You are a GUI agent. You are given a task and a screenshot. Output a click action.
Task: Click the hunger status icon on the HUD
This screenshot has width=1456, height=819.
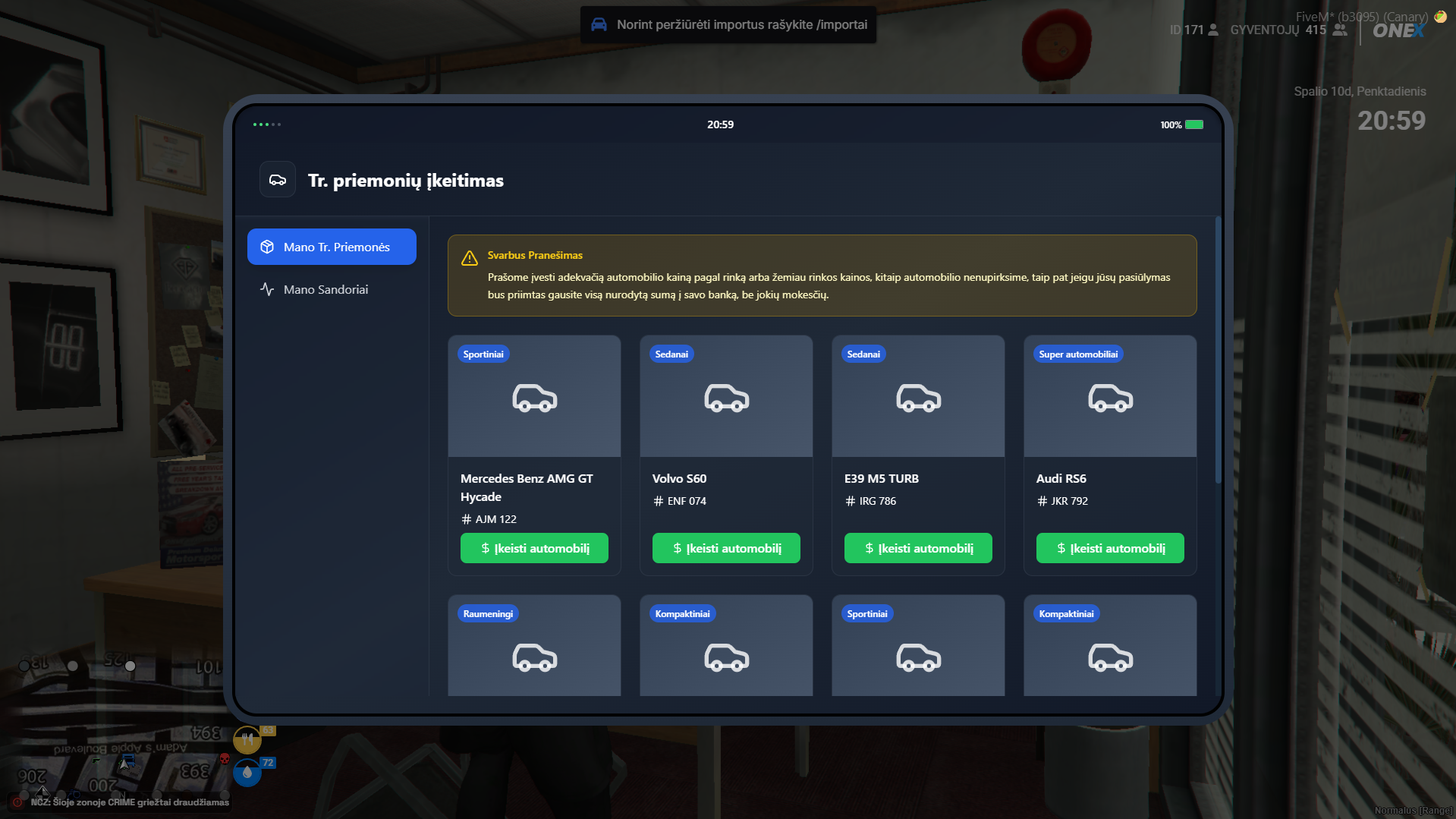[x=247, y=739]
